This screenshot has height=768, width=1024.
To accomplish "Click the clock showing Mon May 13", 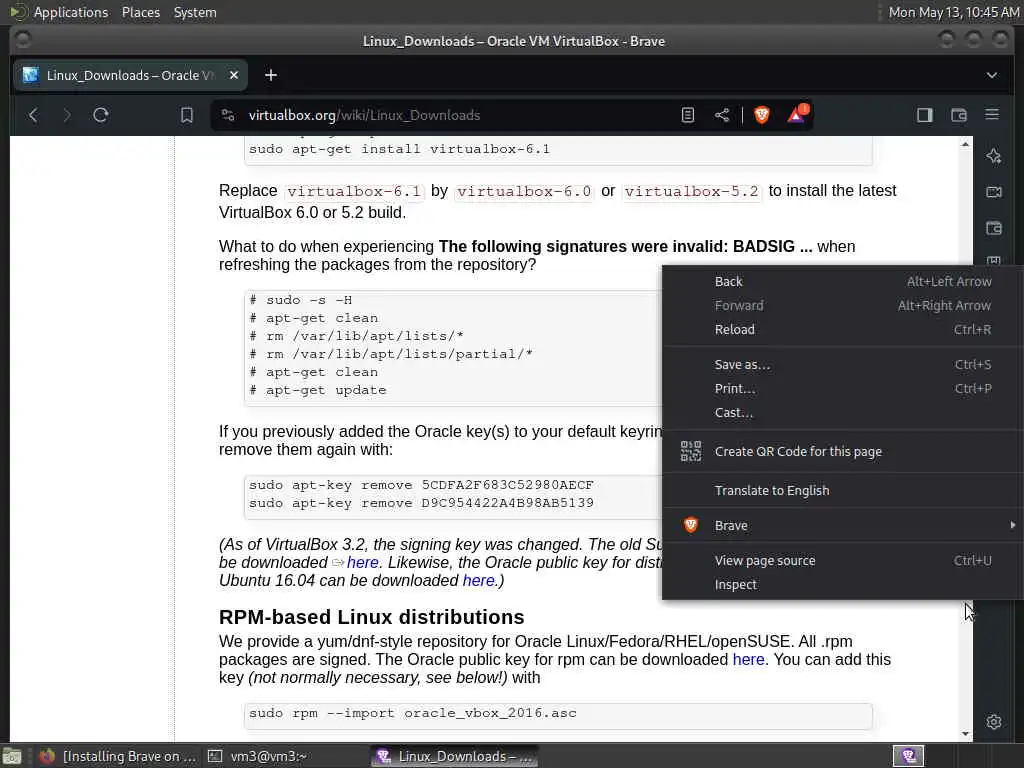I will 954,12.
